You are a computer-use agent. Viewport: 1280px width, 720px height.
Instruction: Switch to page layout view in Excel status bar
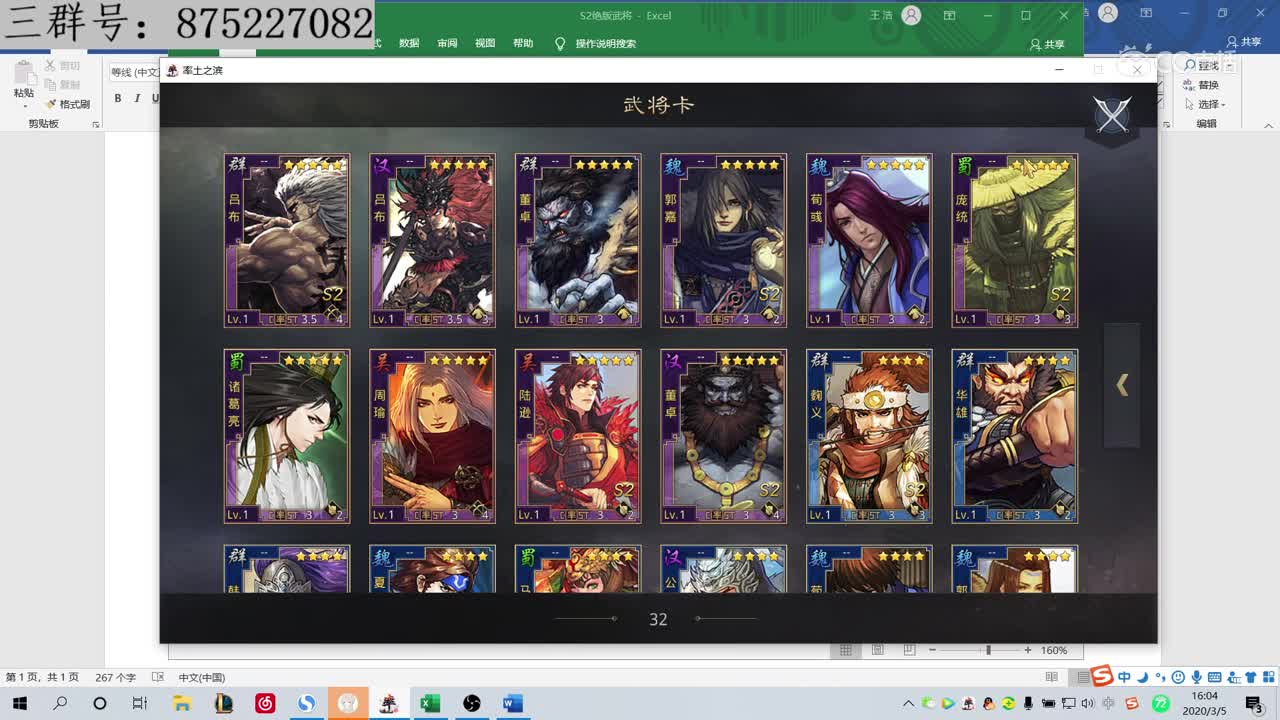coord(877,650)
